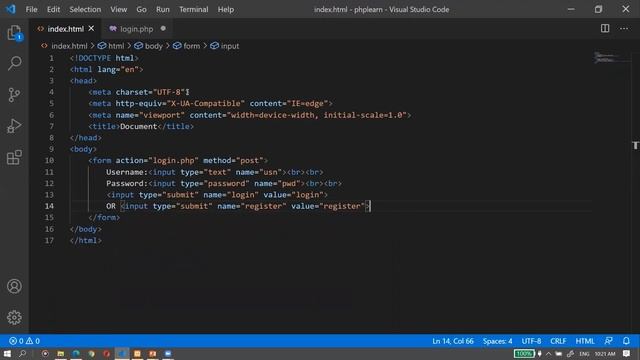640x360 pixels.
Task: Open the Selection menu
Action: (x=85, y=9)
